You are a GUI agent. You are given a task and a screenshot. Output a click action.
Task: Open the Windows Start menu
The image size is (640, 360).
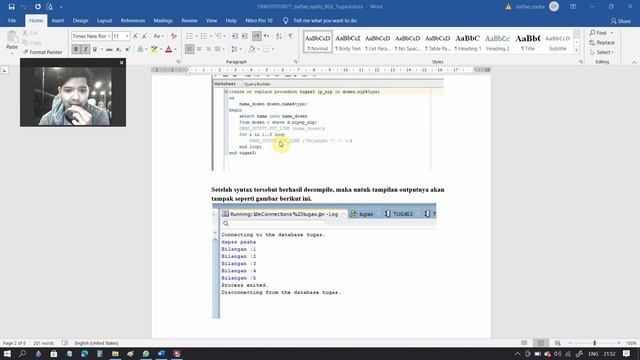click(7, 353)
